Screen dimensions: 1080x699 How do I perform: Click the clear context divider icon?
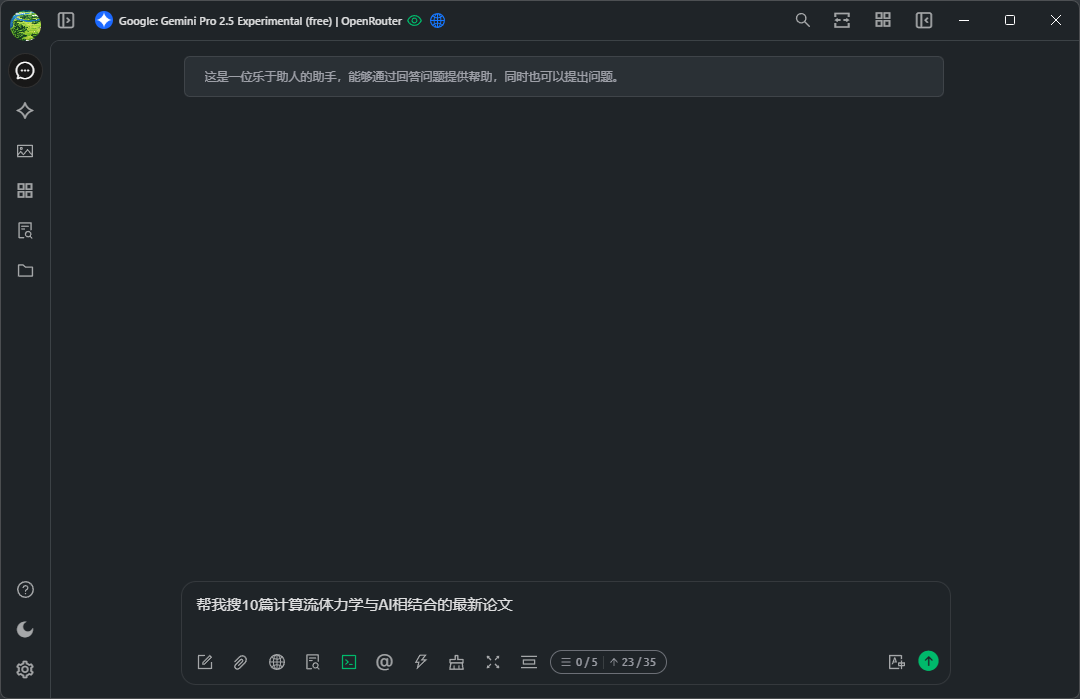coord(529,662)
